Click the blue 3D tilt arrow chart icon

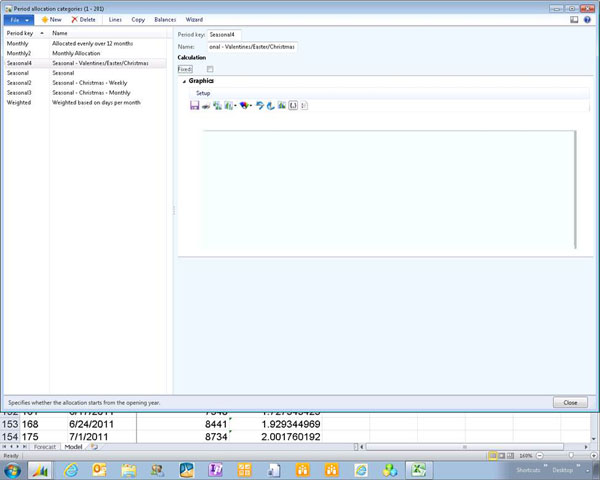pyautogui.click(x=271, y=106)
